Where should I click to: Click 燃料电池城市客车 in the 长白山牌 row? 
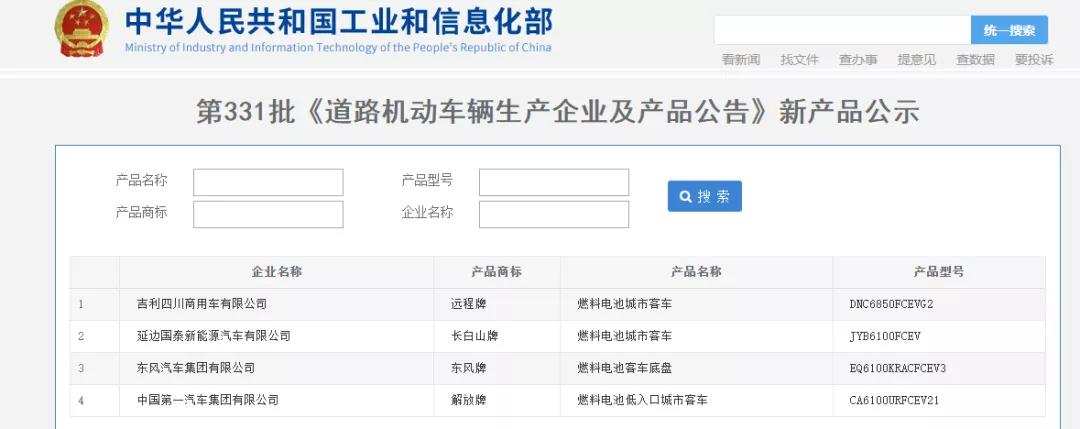[625, 336]
